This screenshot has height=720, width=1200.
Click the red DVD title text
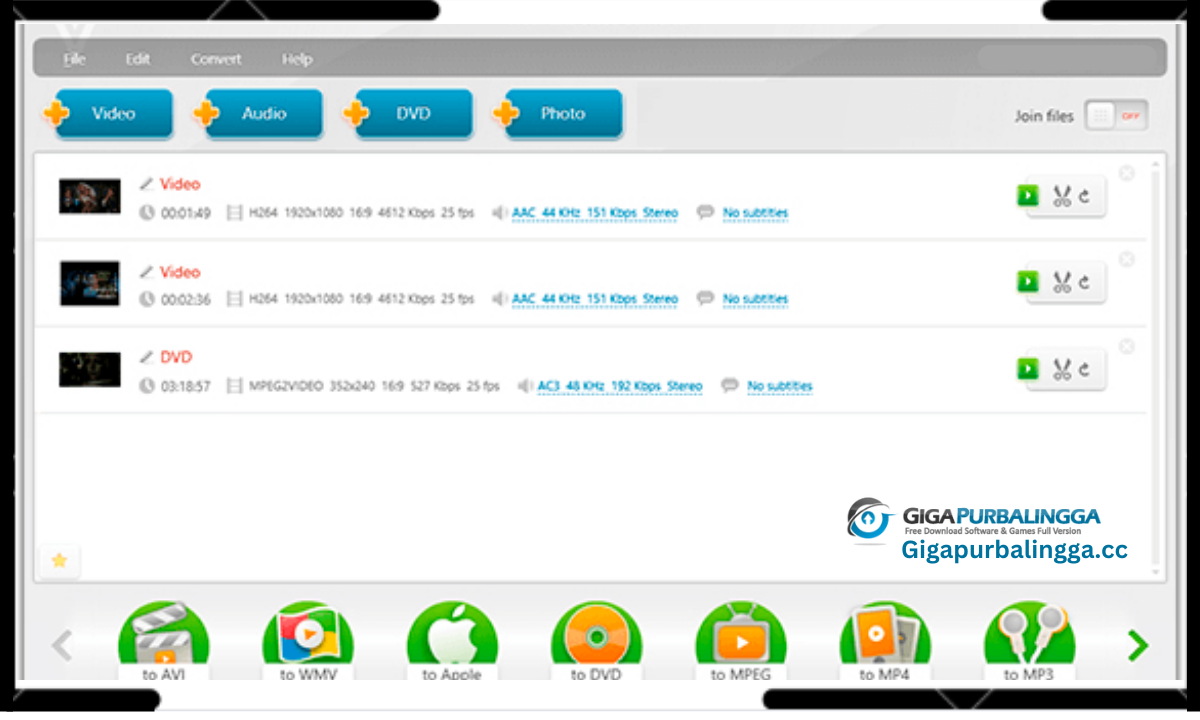point(176,357)
